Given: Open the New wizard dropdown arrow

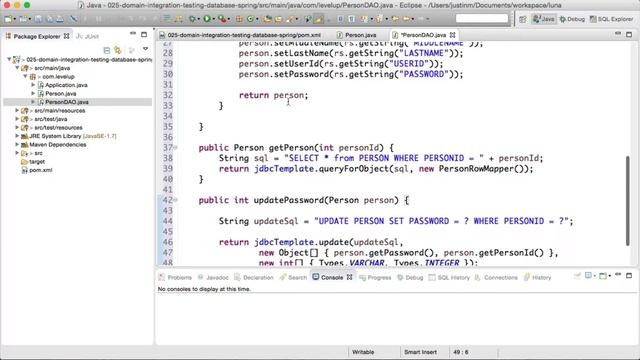Looking at the screenshot, I should (14, 19).
